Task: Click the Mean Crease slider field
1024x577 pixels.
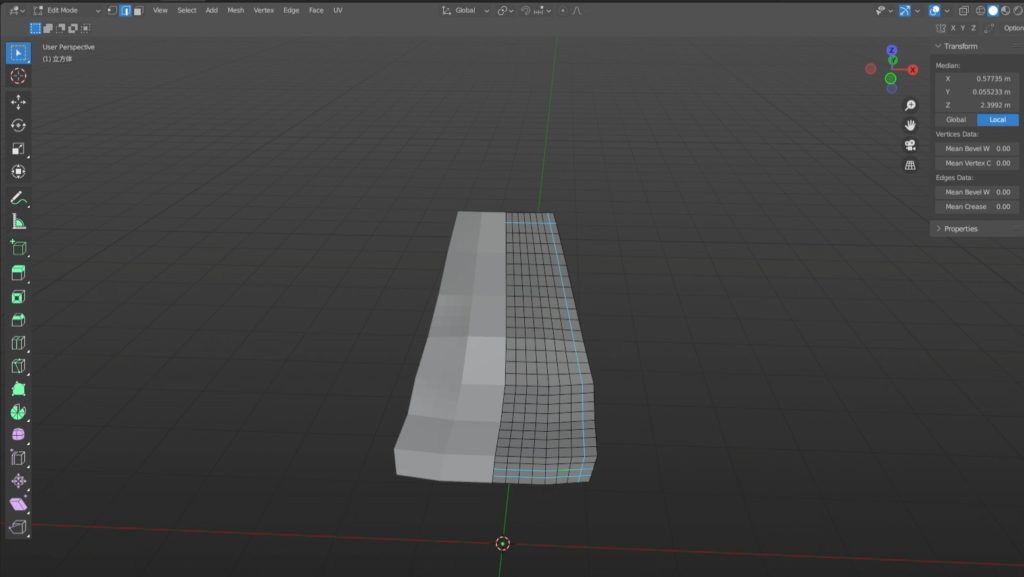Action: coord(976,207)
